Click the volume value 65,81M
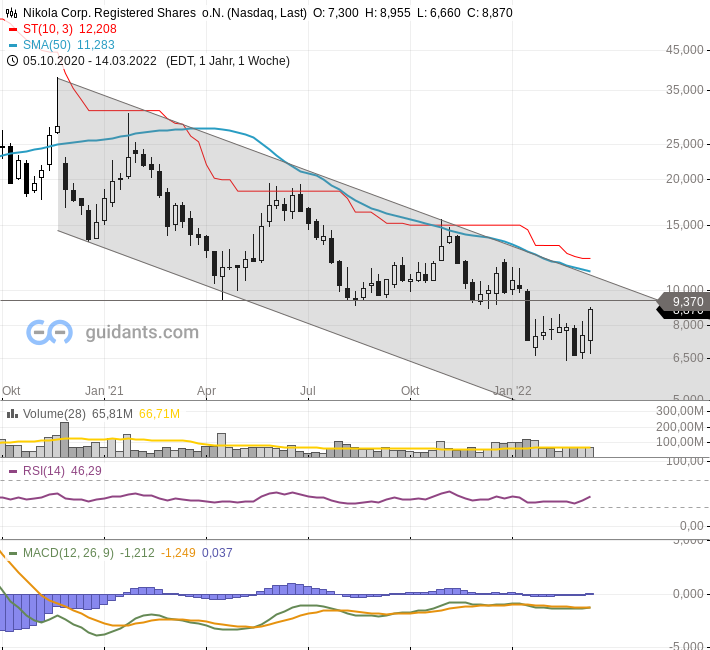Viewport: 710px width, 650px height. 112,414
